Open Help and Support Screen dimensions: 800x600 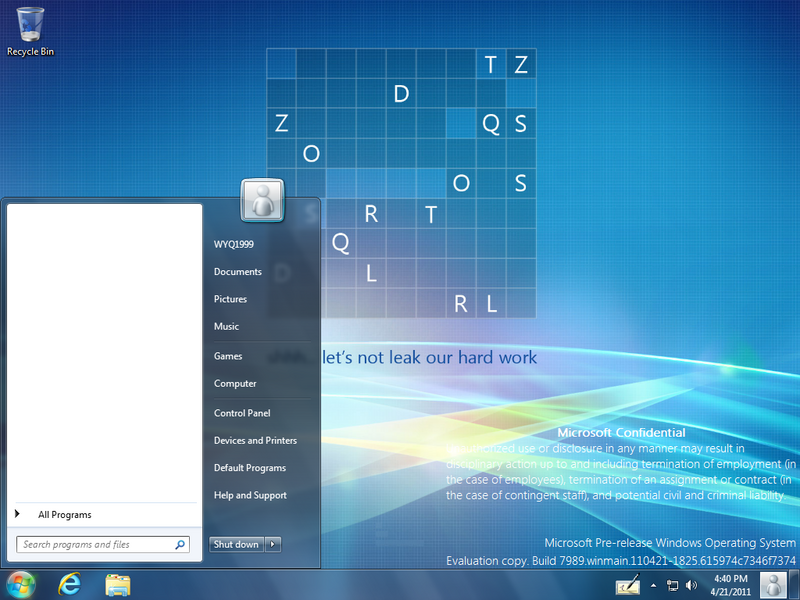point(251,495)
